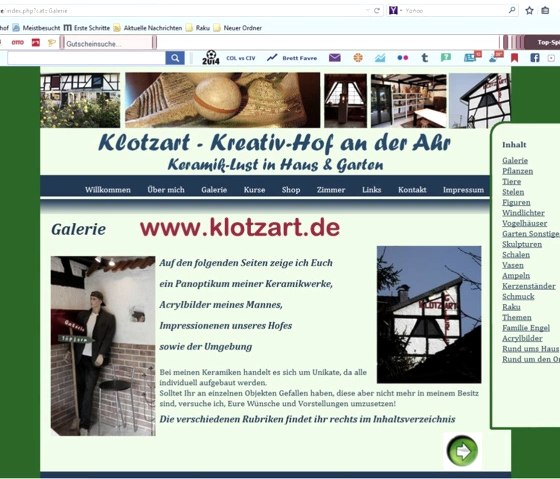Focus the Gutscheinsuche input field
560x479 pixels.
click(x=108, y=44)
